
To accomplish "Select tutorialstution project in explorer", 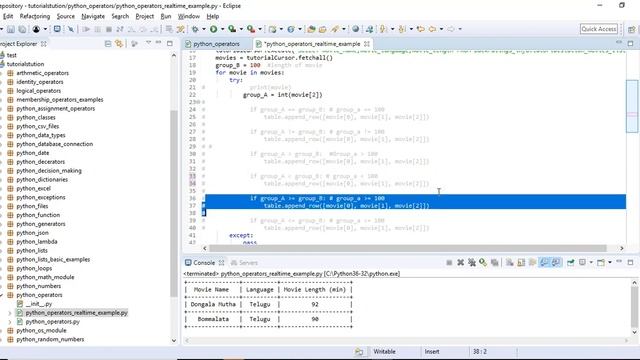I will (x=25, y=64).
